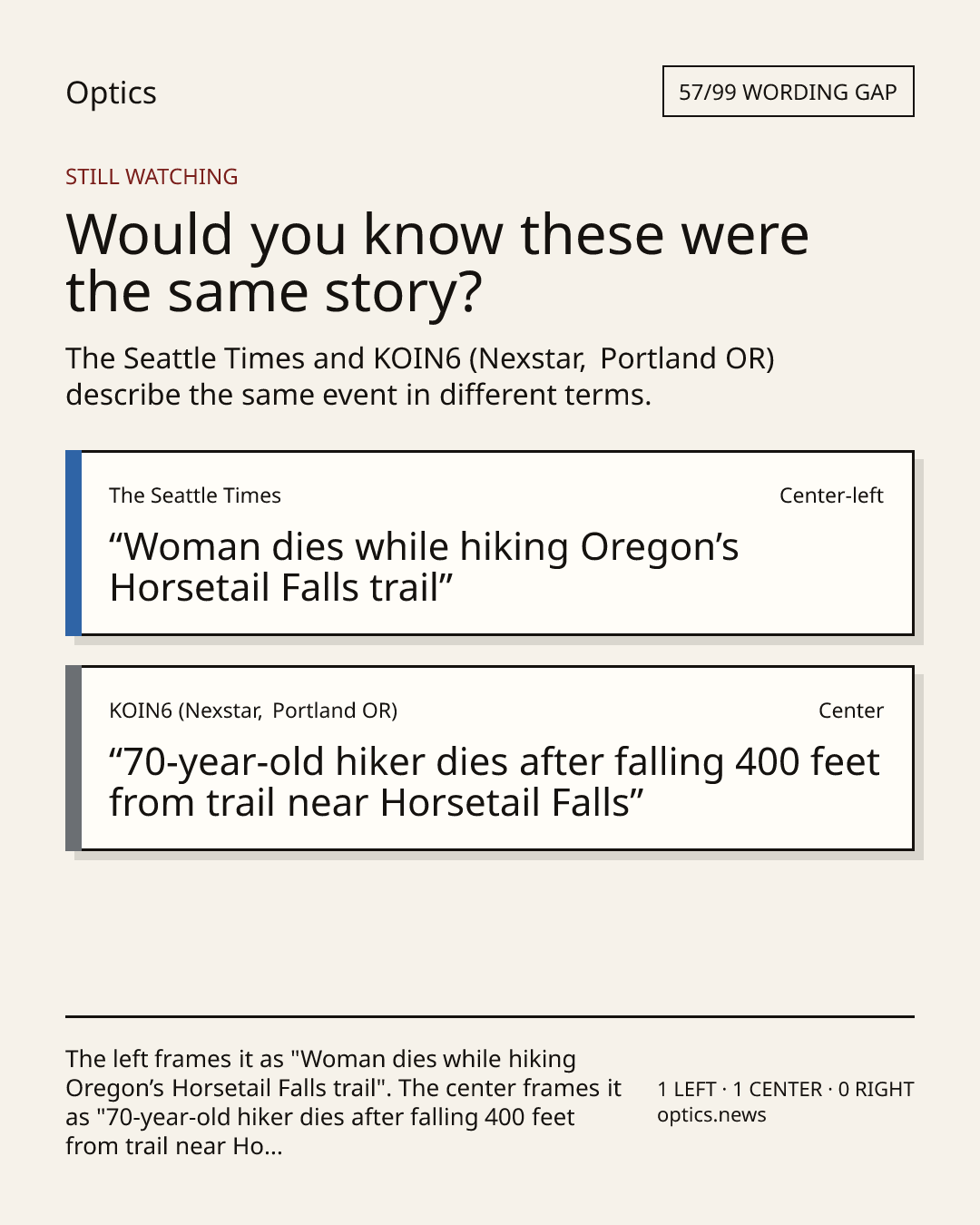This screenshot has height=1225, width=980.
Task: Click The Seattle Times source name
Action: tap(195, 495)
